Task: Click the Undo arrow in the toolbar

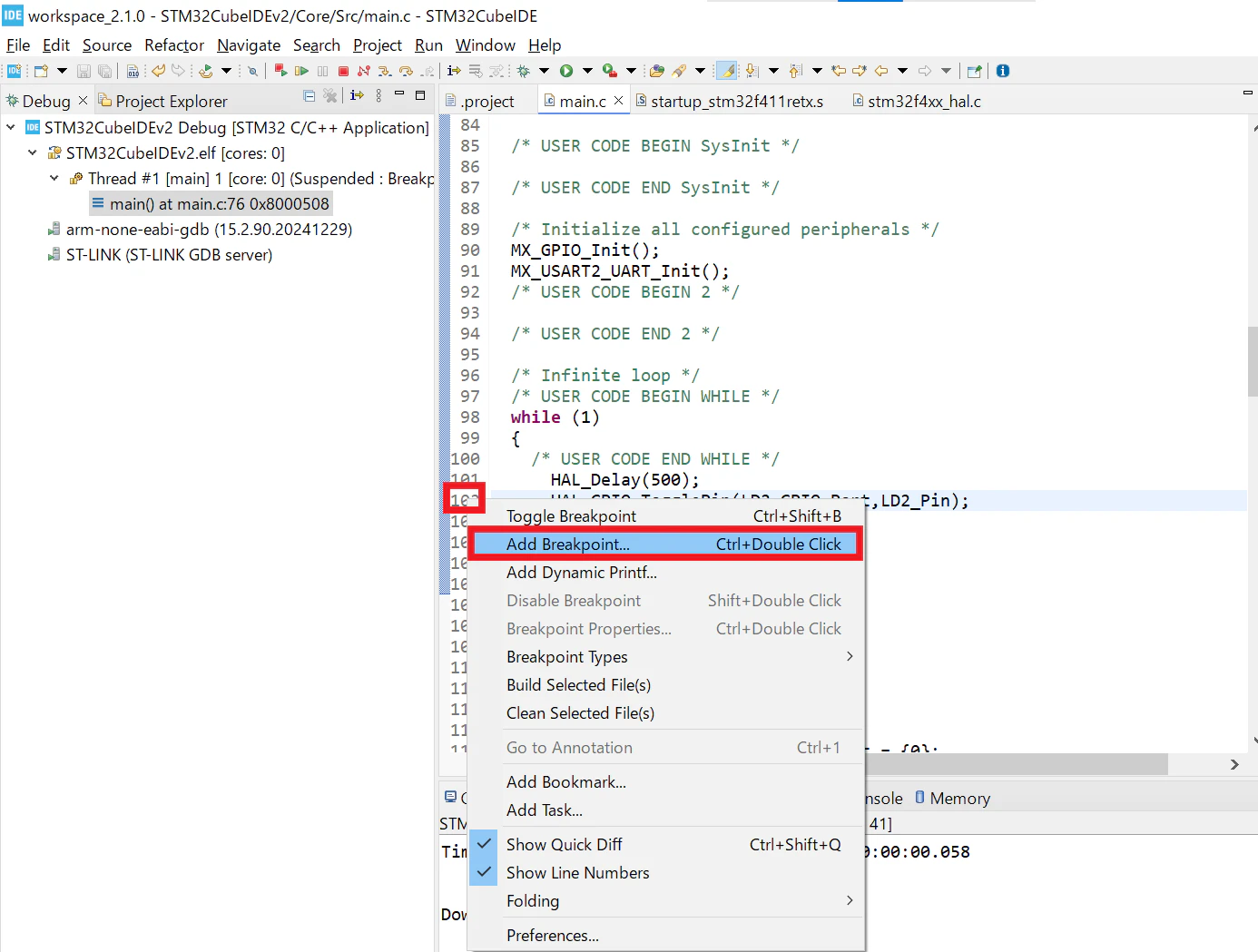Action: click(159, 71)
